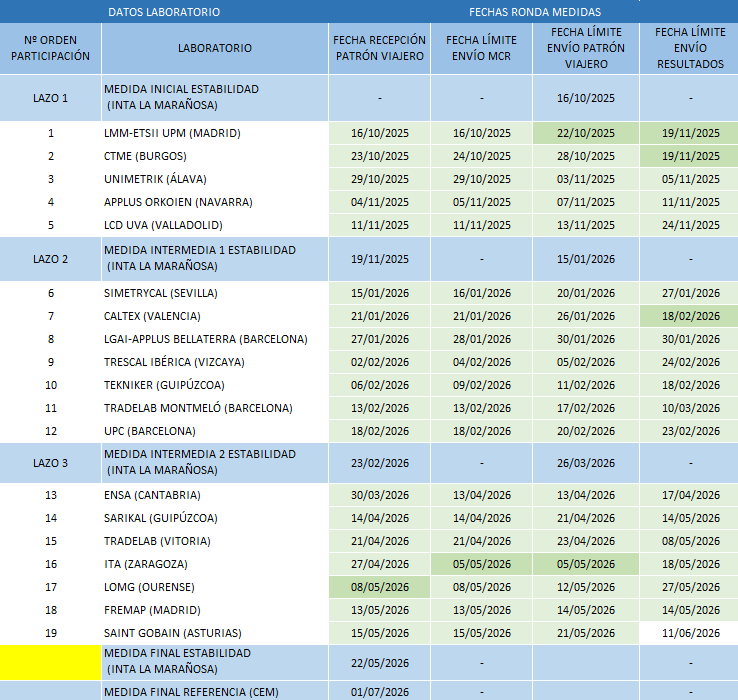Select the LCD UVA (VALLADOLID) cell
738x700 pixels.
pyautogui.click(x=215, y=225)
